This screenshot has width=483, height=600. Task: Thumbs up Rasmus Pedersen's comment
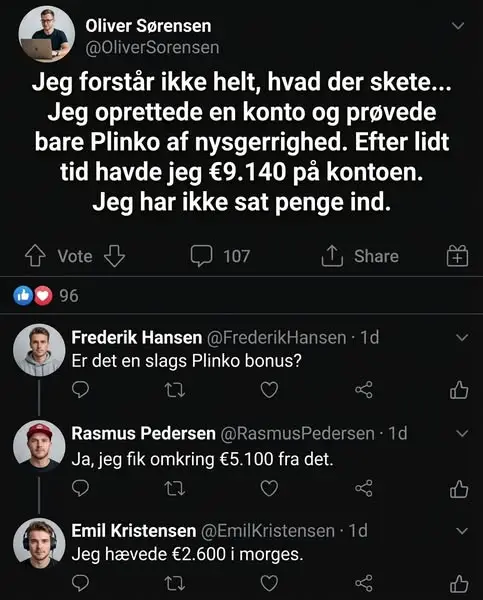[459, 489]
